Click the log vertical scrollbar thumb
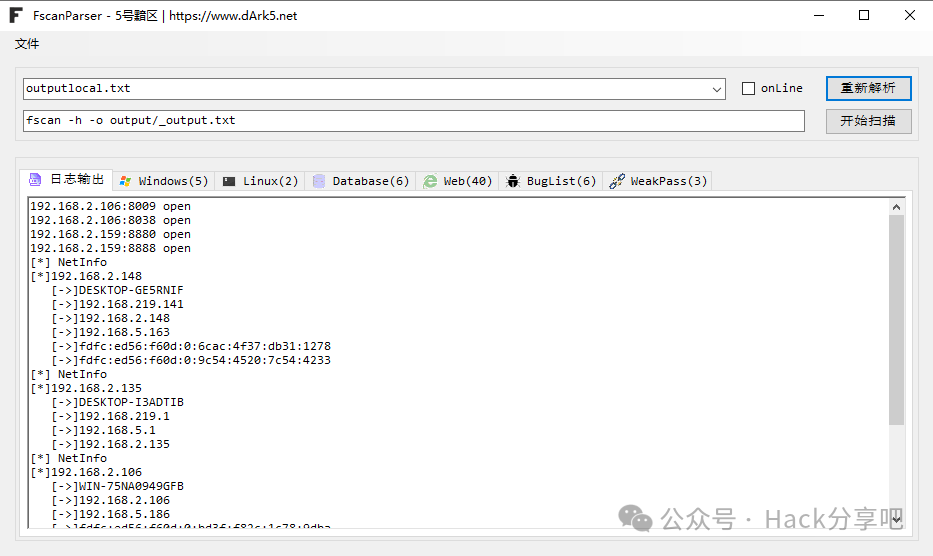933x556 pixels. (x=896, y=320)
